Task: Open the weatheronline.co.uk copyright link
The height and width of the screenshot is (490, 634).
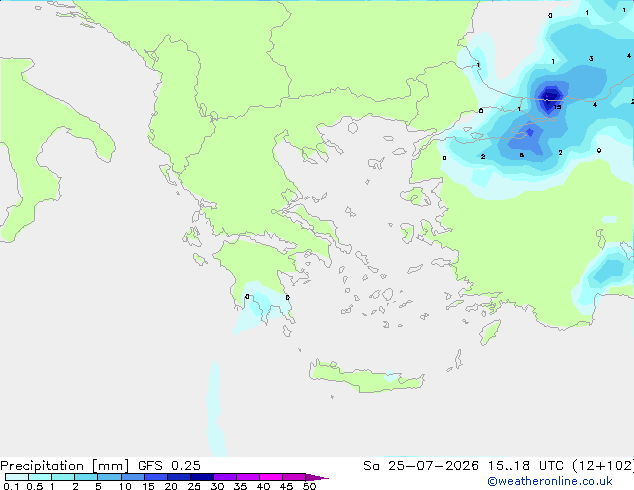Action: click(x=550, y=481)
